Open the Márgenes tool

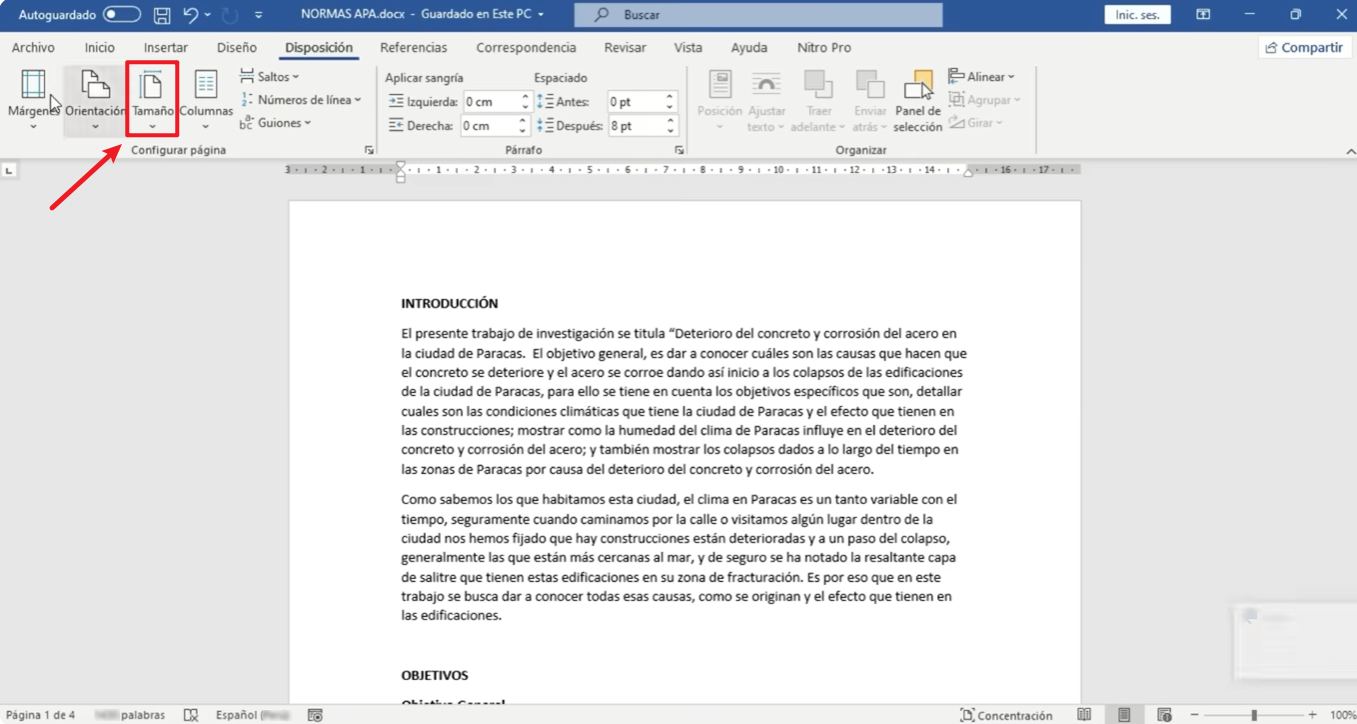33,98
